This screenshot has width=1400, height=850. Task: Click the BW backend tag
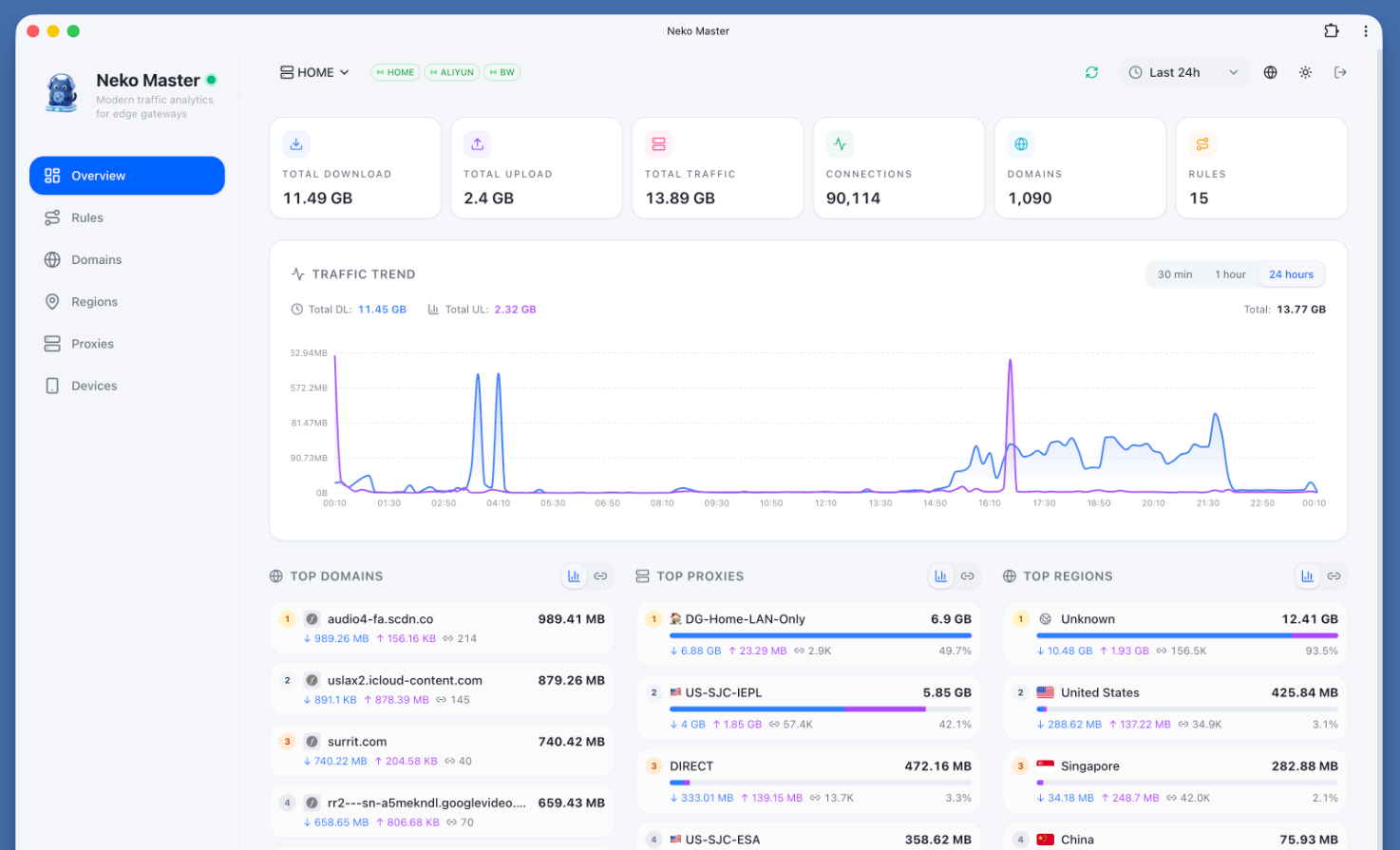[501, 72]
